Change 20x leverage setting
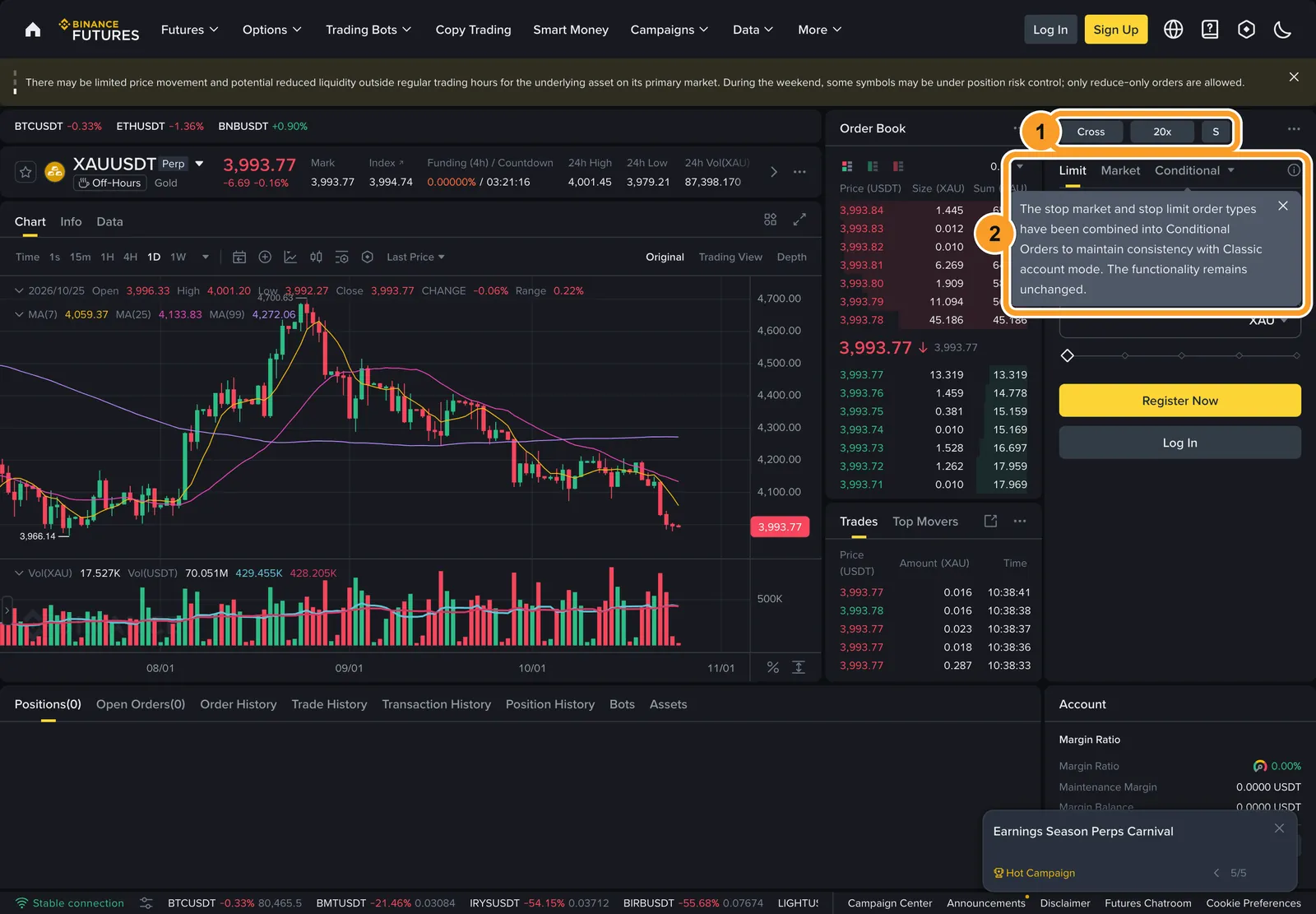The image size is (1316, 914). (x=1162, y=132)
